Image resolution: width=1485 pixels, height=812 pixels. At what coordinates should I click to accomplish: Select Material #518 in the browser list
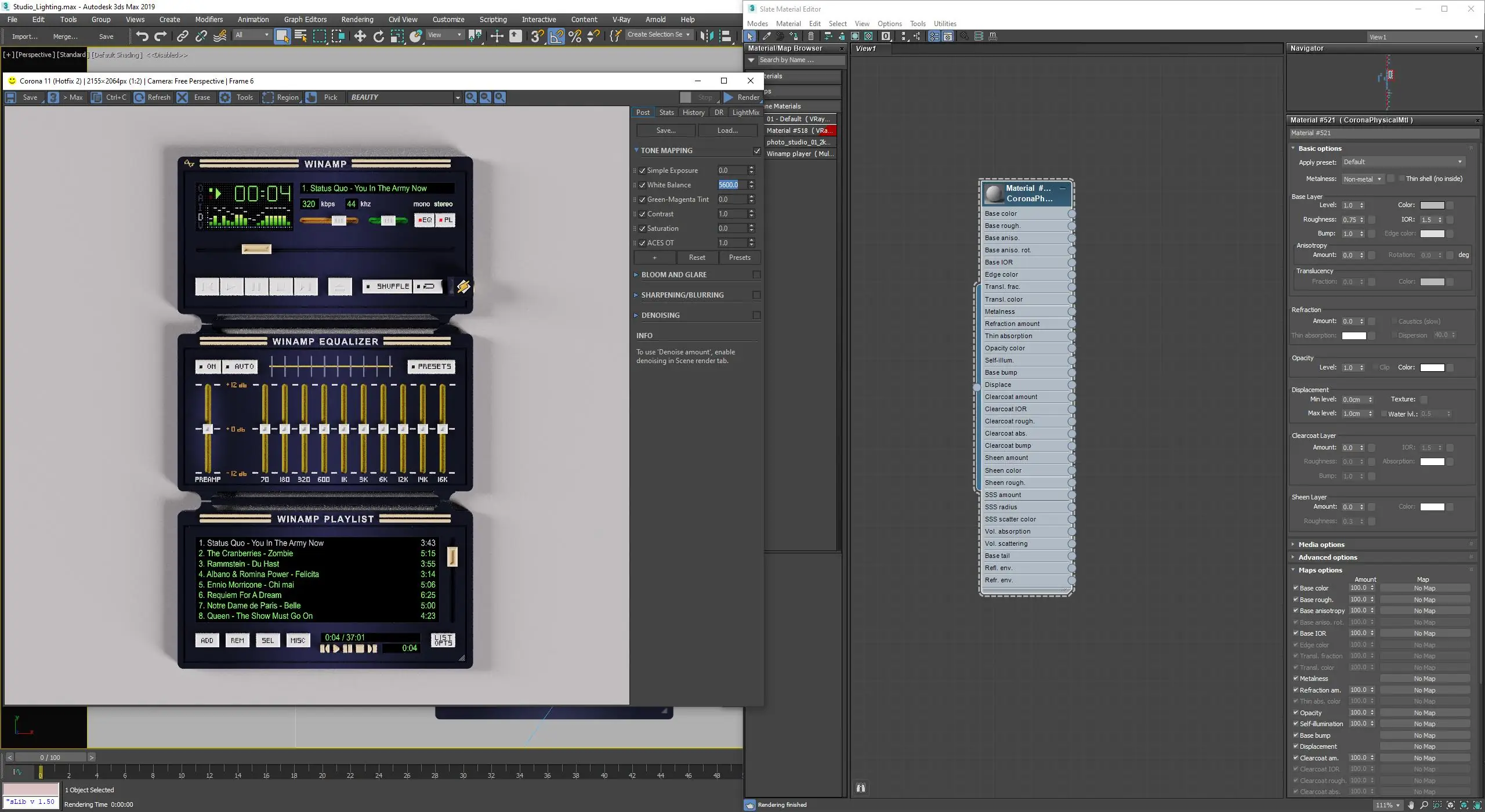(799, 130)
